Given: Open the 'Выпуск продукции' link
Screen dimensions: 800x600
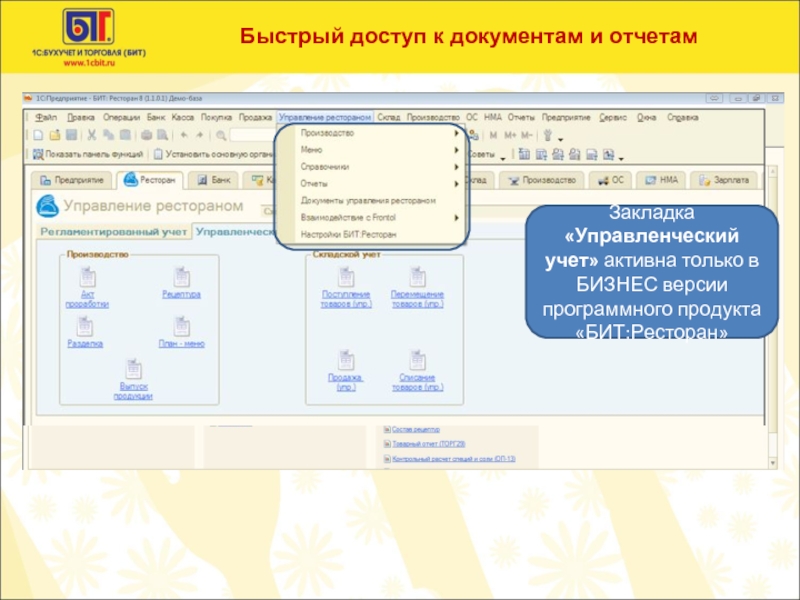Looking at the screenshot, I should click(133, 391).
